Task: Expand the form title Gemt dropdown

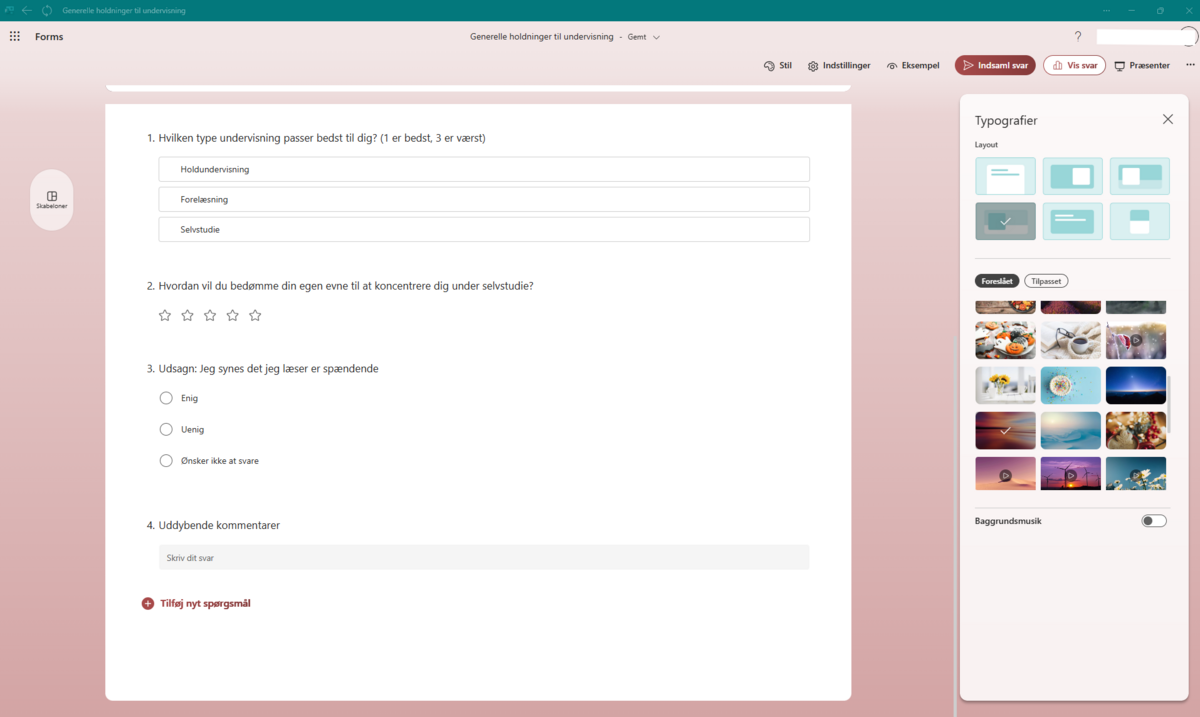Action: [x=656, y=37]
